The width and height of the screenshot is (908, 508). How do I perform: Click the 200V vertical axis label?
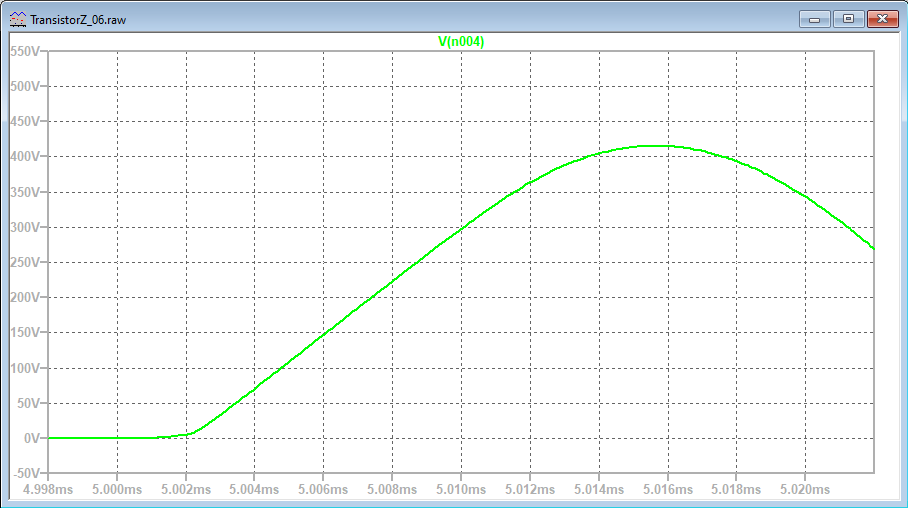click(26, 298)
